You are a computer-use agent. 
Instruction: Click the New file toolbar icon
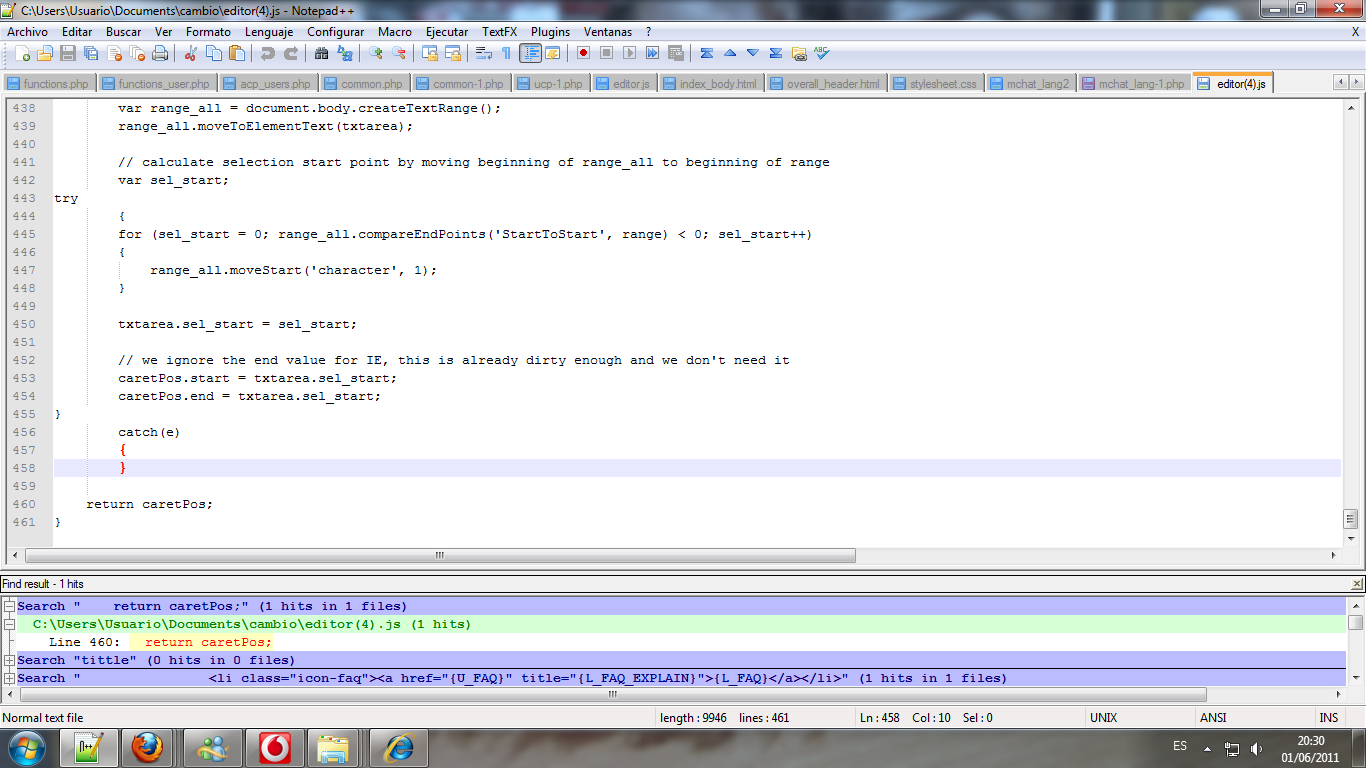tap(21, 53)
